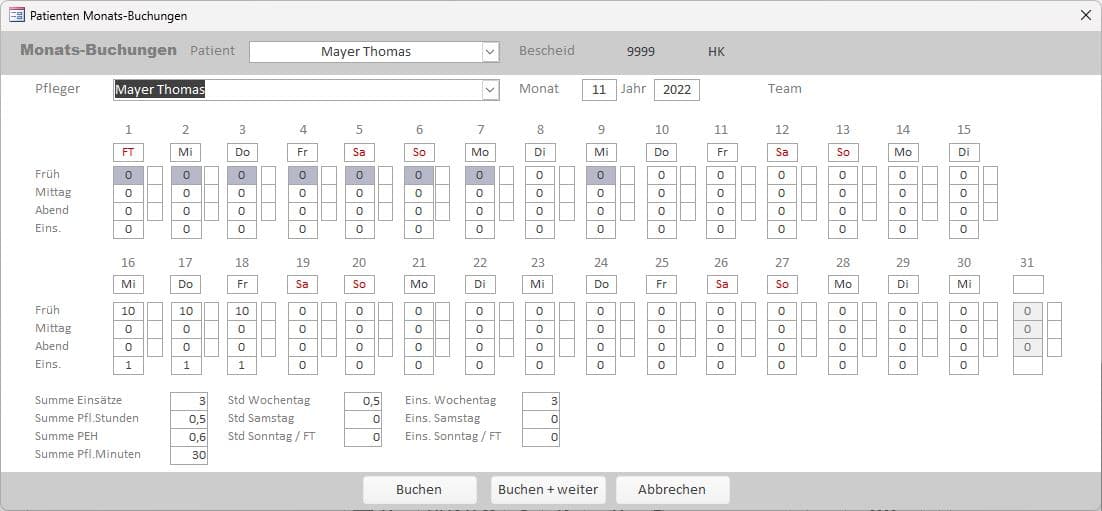Select the Früh field for day 16 showing 10
Image resolution: width=1102 pixels, height=511 pixels.
128,311
